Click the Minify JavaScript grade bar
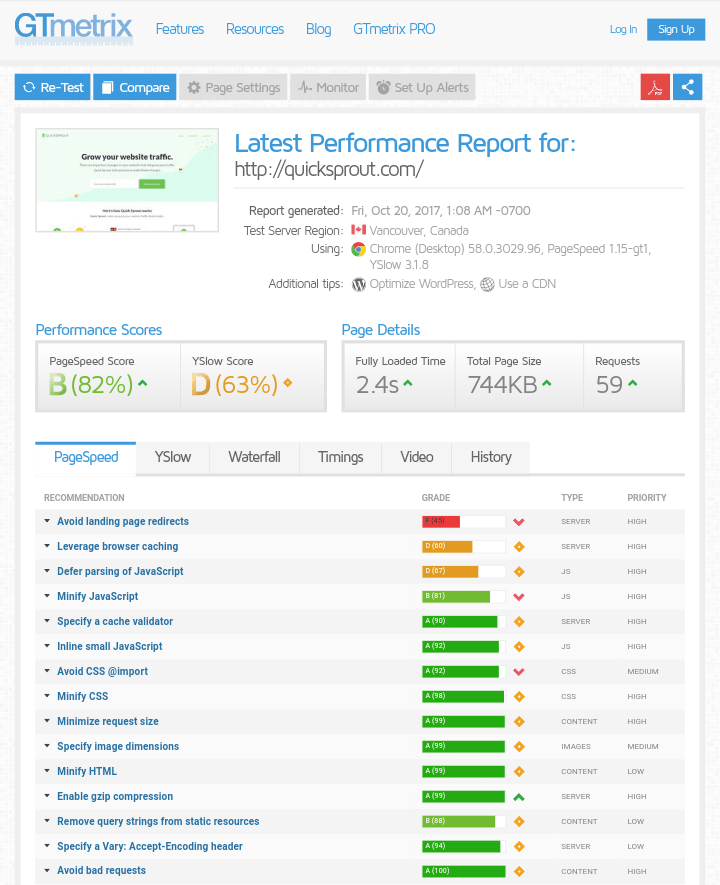720x885 pixels. pos(464,597)
